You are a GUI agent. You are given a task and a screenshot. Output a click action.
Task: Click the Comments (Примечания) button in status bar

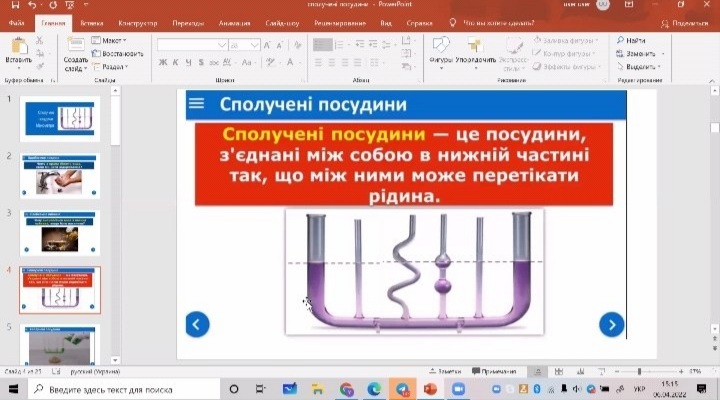[x=494, y=371]
